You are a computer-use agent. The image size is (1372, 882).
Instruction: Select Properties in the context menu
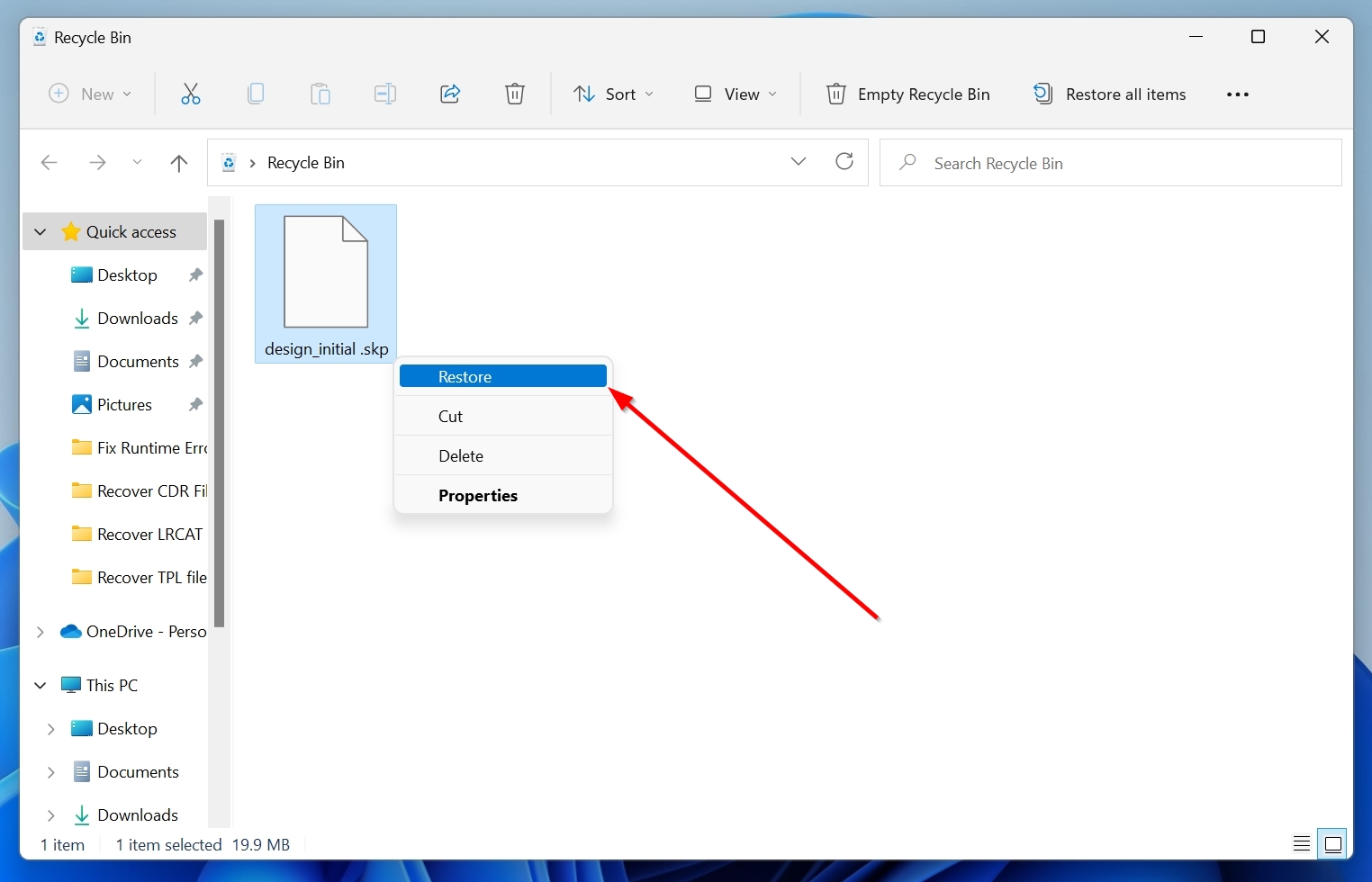click(x=478, y=495)
